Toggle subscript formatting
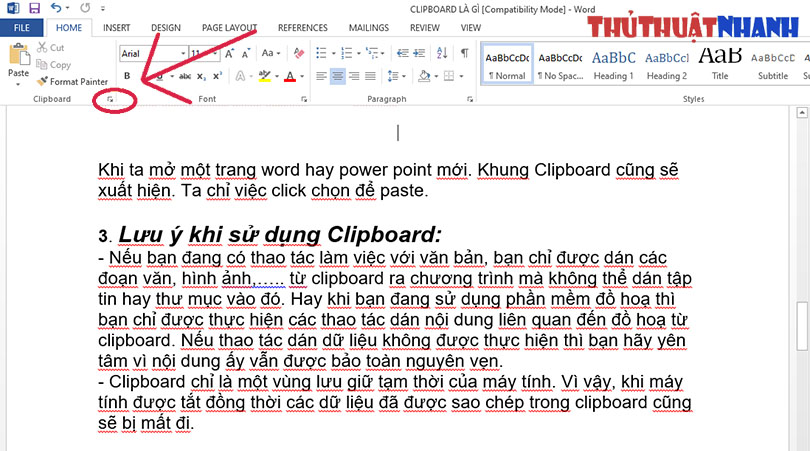 [x=201, y=76]
